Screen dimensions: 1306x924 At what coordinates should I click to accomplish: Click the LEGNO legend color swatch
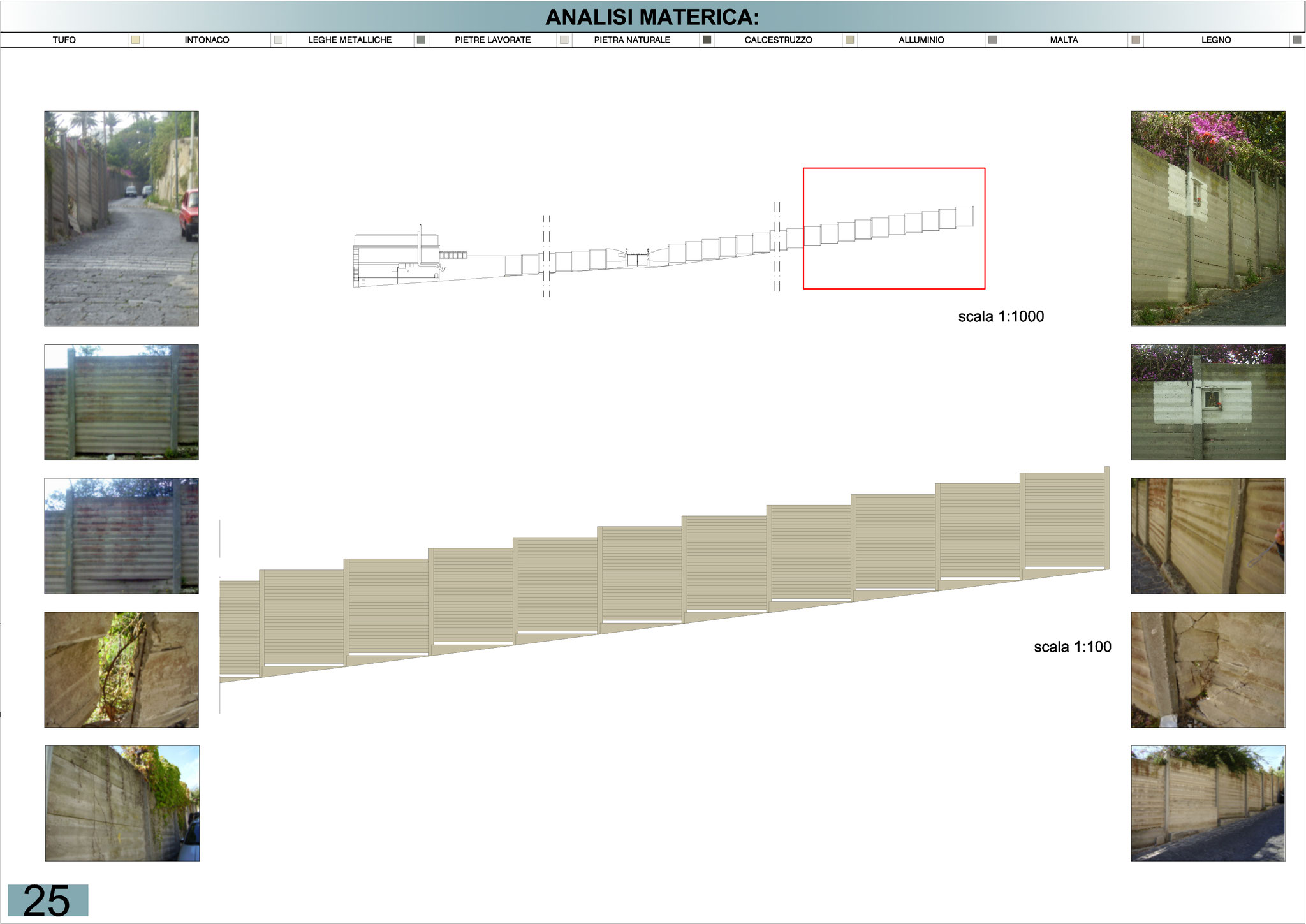tap(1296, 40)
